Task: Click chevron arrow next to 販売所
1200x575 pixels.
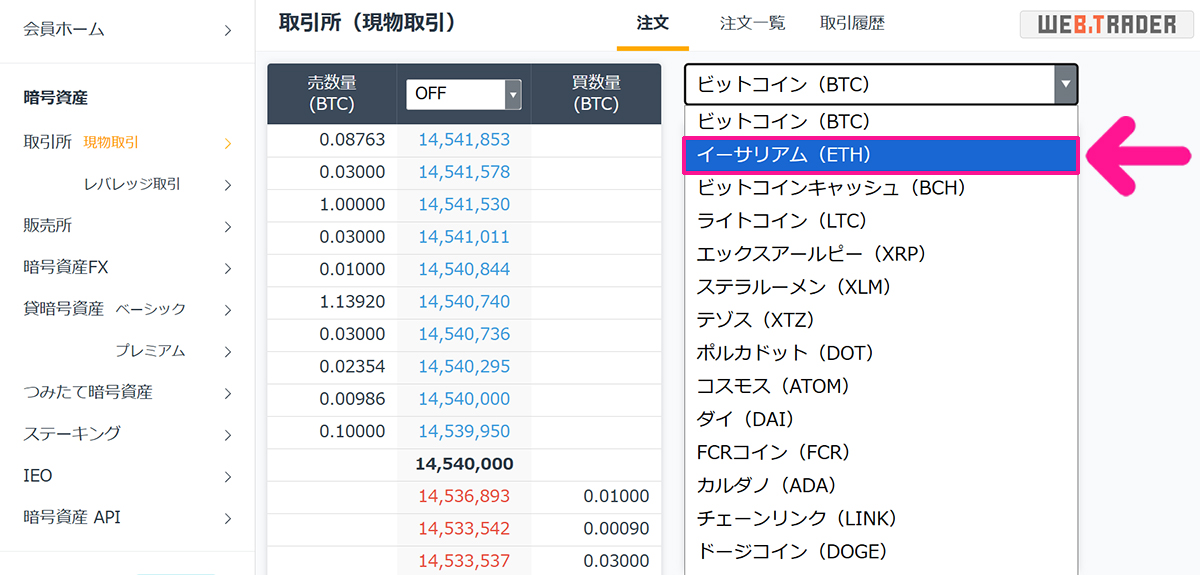Action: tap(228, 226)
